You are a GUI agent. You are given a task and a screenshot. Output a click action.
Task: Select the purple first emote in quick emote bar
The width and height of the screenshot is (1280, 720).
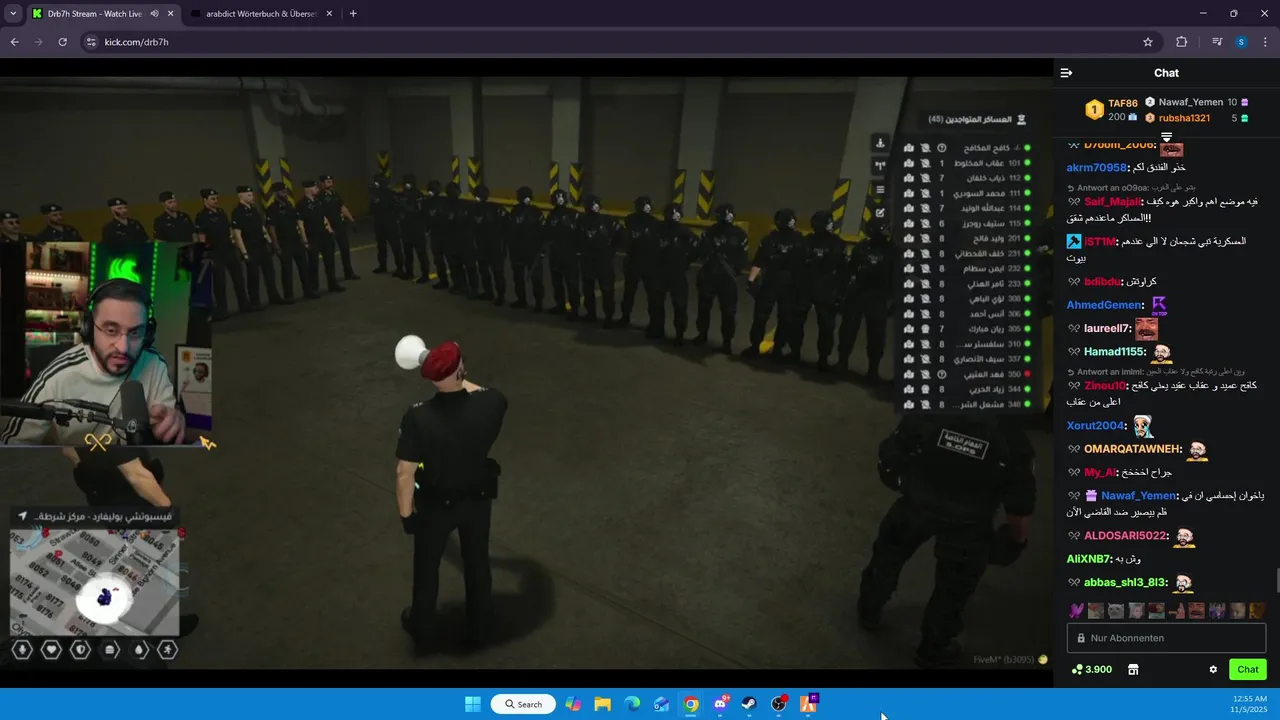pyautogui.click(x=1076, y=610)
